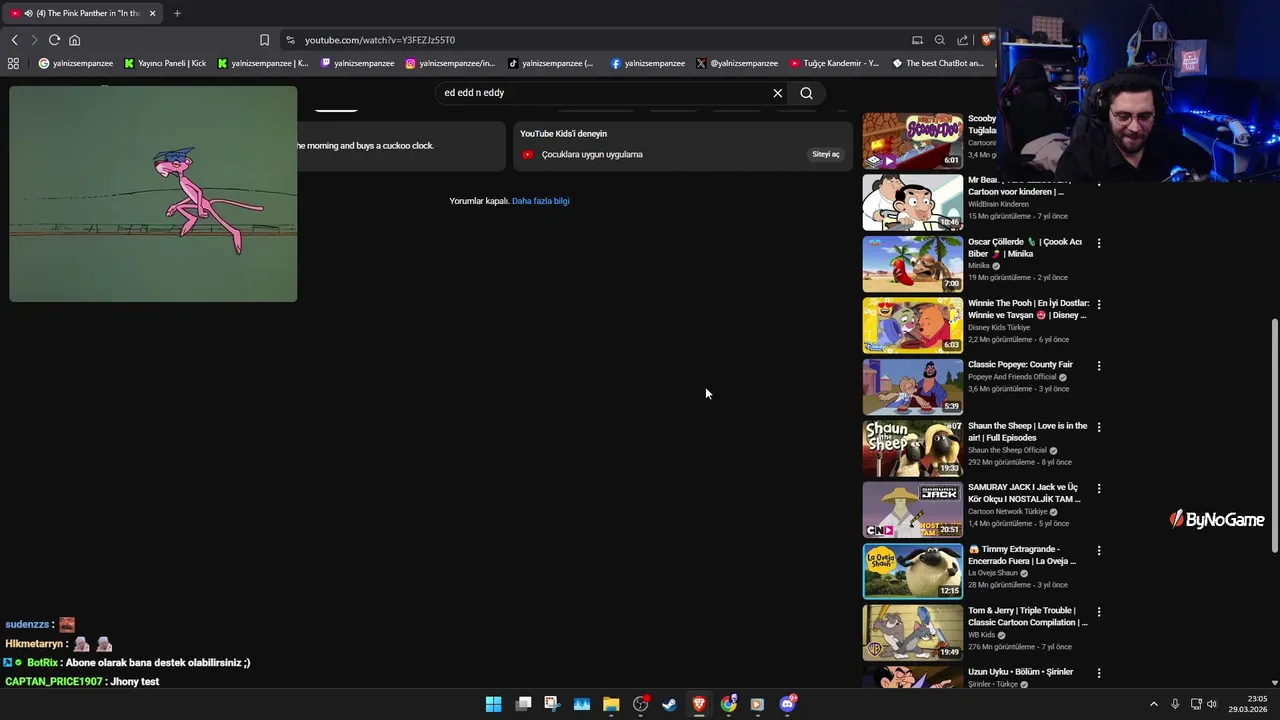Open Tuğçe Kandemir YouTube bookmark
Viewport: 1280px width, 720px height.
[834, 63]
